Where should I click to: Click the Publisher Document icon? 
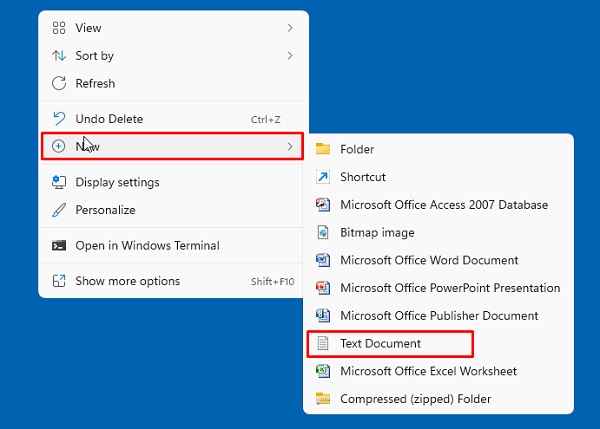coord(323,316)
